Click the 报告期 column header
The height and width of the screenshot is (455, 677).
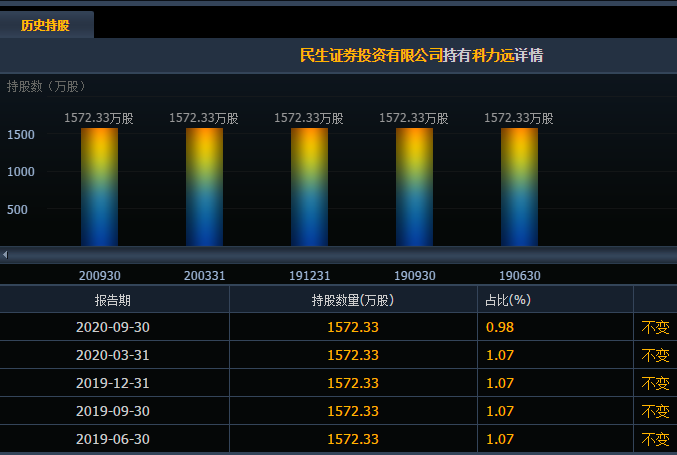point(113,300)
